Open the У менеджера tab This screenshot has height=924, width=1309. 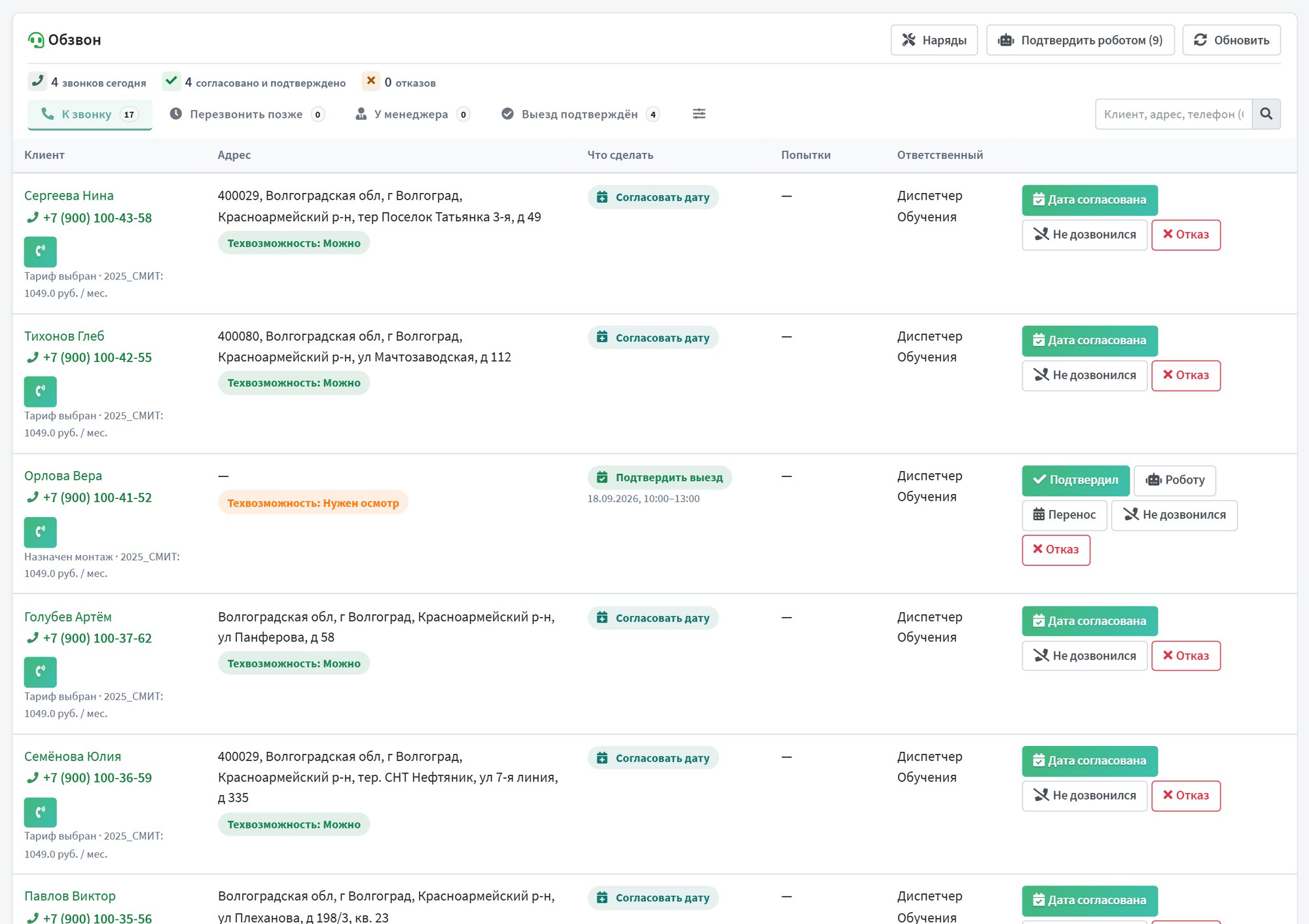pyautogui.click(x=412, y=115)
